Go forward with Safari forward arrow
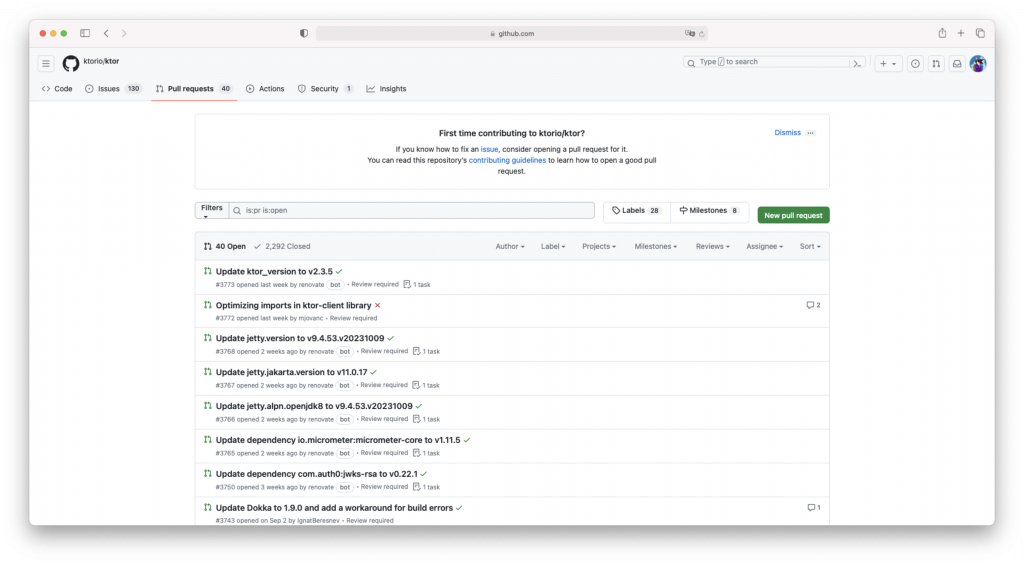The height and width of the screenshot is (564, 1024). click(x=124, y=33)
